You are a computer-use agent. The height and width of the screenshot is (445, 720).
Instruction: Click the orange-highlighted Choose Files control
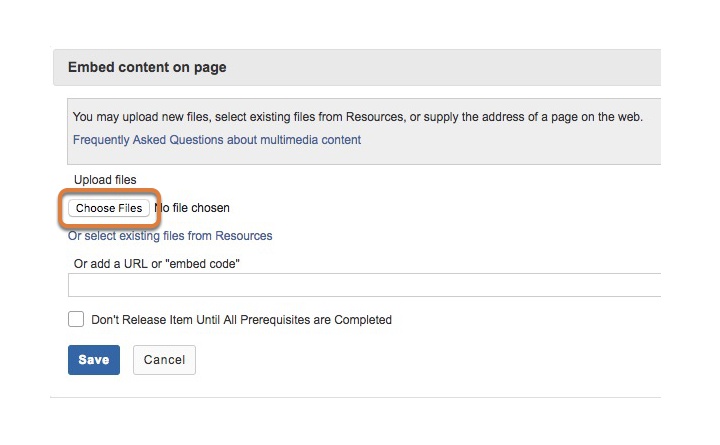[109, 208]
